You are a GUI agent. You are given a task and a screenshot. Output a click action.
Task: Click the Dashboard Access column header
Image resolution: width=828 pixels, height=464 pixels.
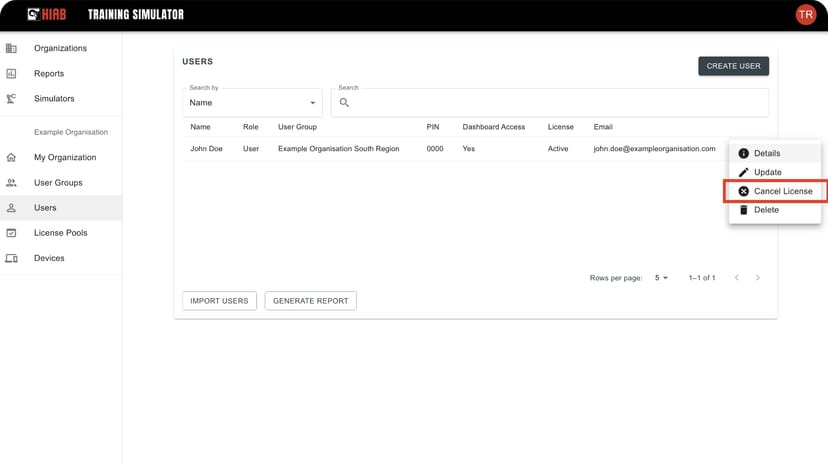pos(494,127)
